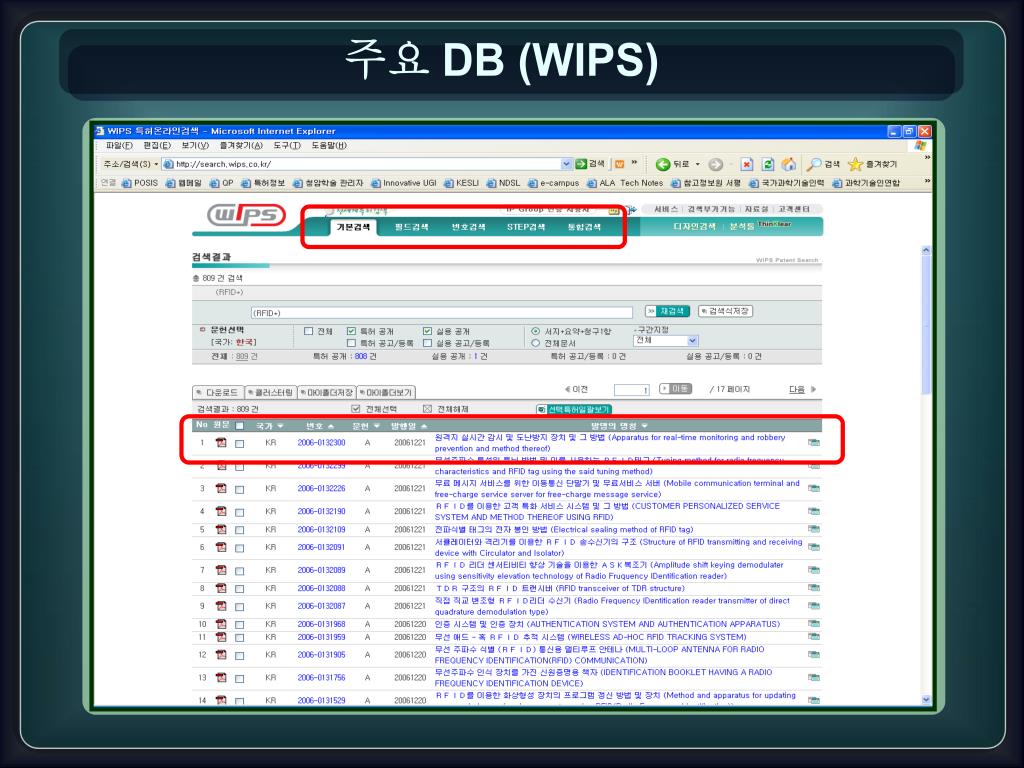Click the page number input field

632,390
